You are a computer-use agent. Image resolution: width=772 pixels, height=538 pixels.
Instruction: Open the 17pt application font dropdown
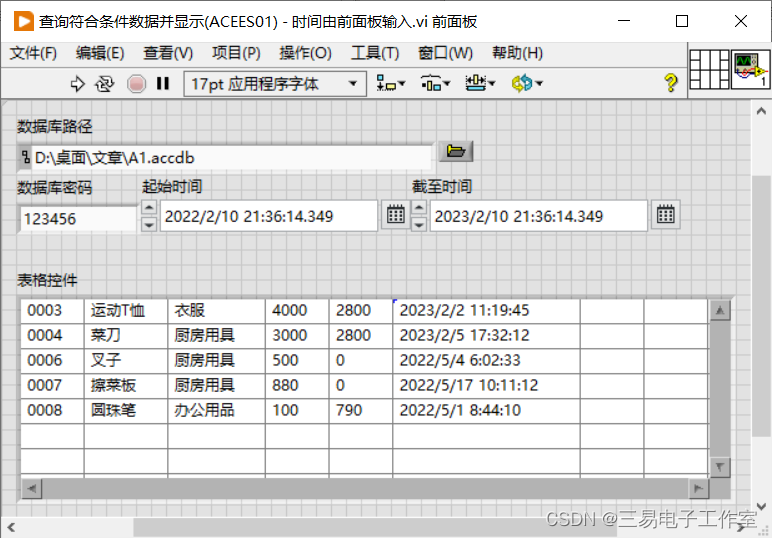click(x=275, y=84)
